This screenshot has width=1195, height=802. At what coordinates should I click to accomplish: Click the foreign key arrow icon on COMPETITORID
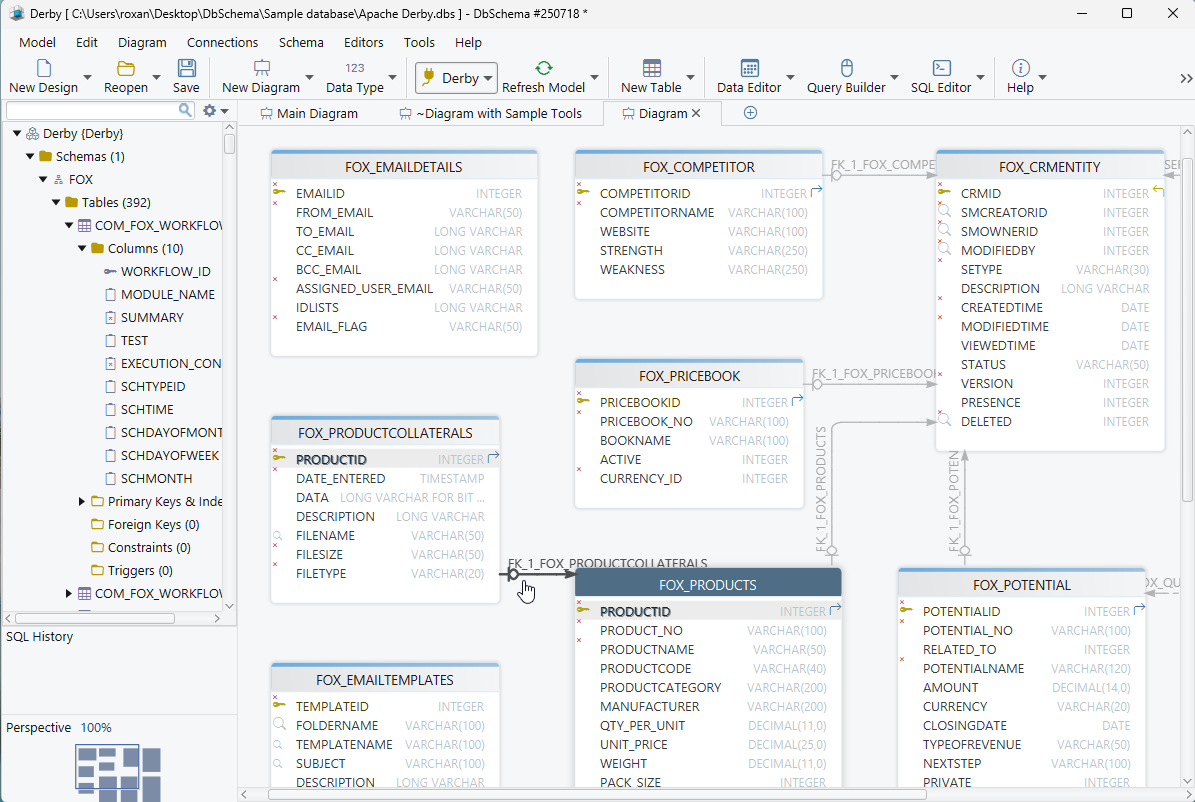(816, 191)
